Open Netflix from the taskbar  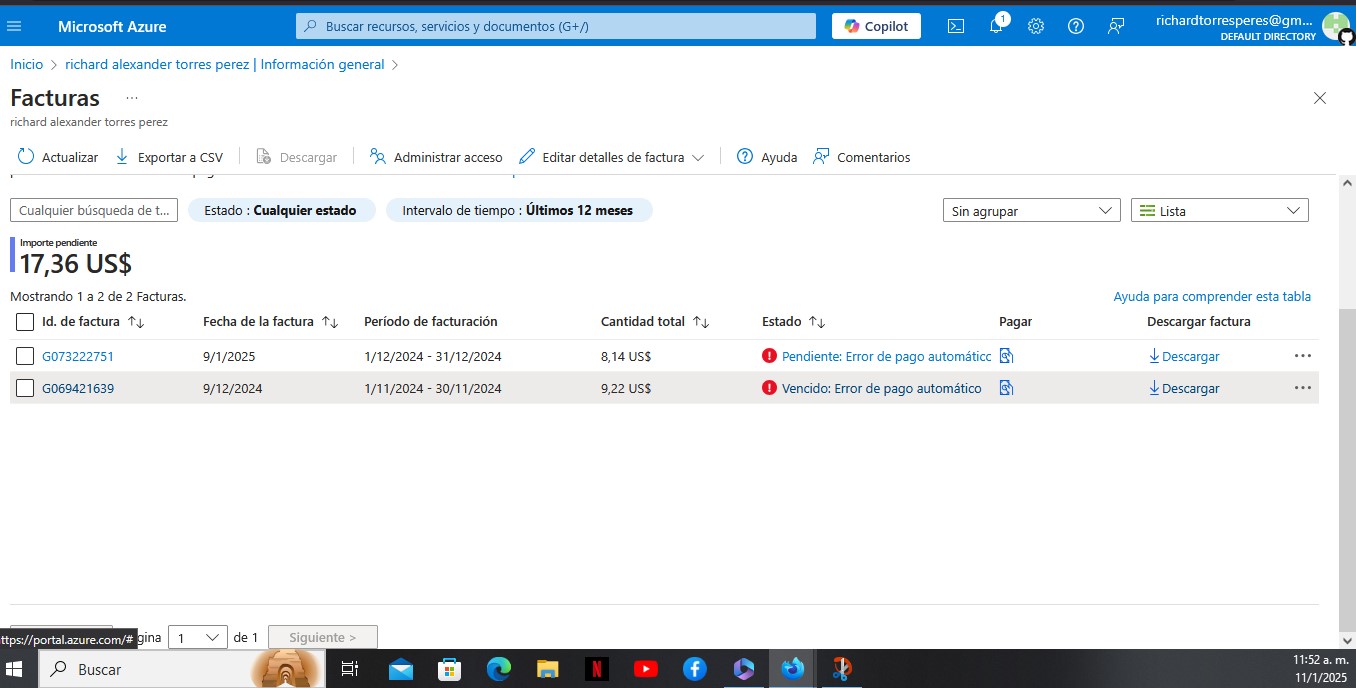click(x=596, y=669)
